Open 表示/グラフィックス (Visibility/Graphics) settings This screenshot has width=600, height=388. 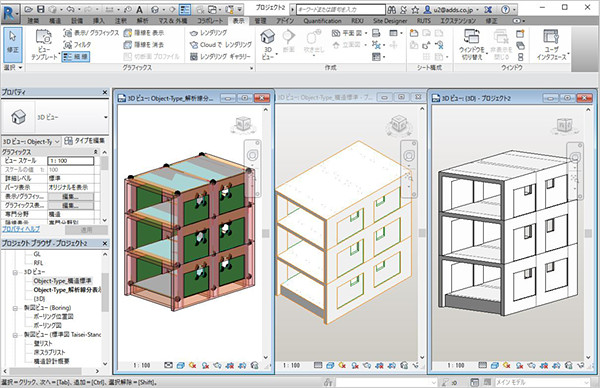[x=91, y=33]
